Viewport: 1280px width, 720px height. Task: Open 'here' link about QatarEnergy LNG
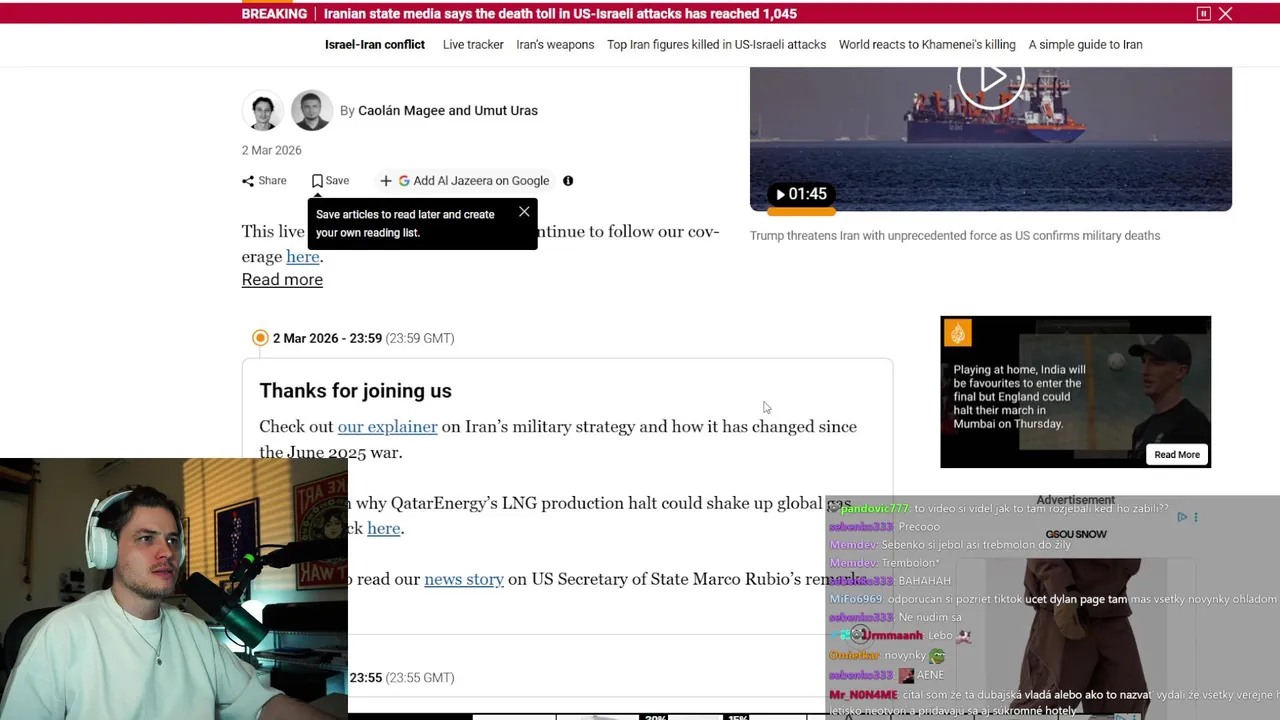click(383, 529)
